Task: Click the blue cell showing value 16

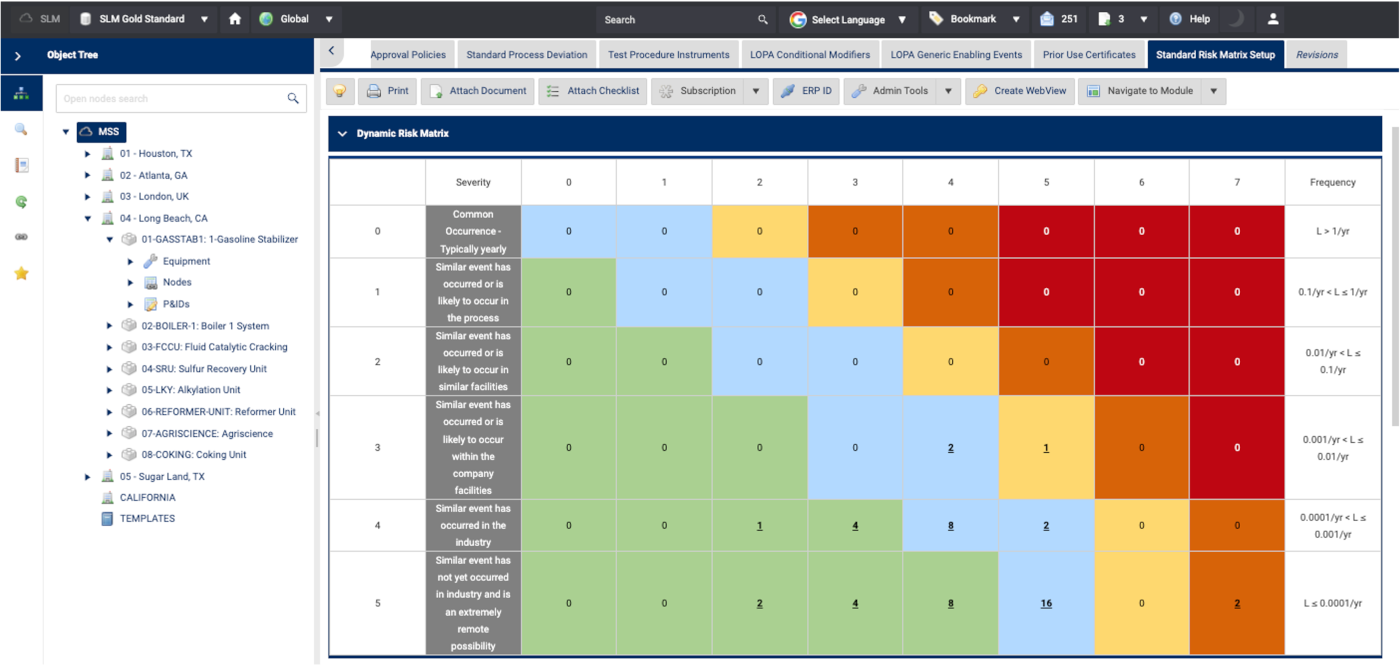Action: click(1046, 603)
